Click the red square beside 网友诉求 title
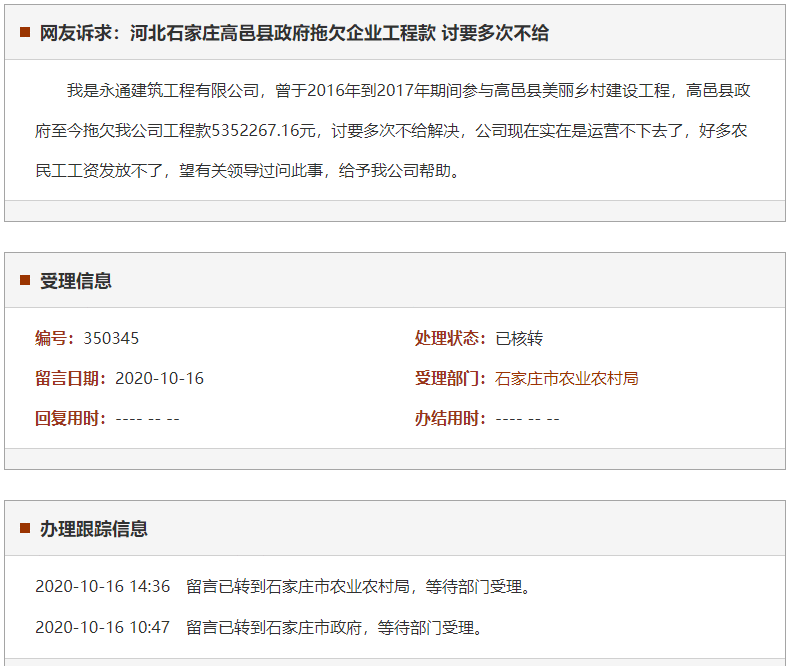This screenshot has height=666, width=793. coord(25,33)
